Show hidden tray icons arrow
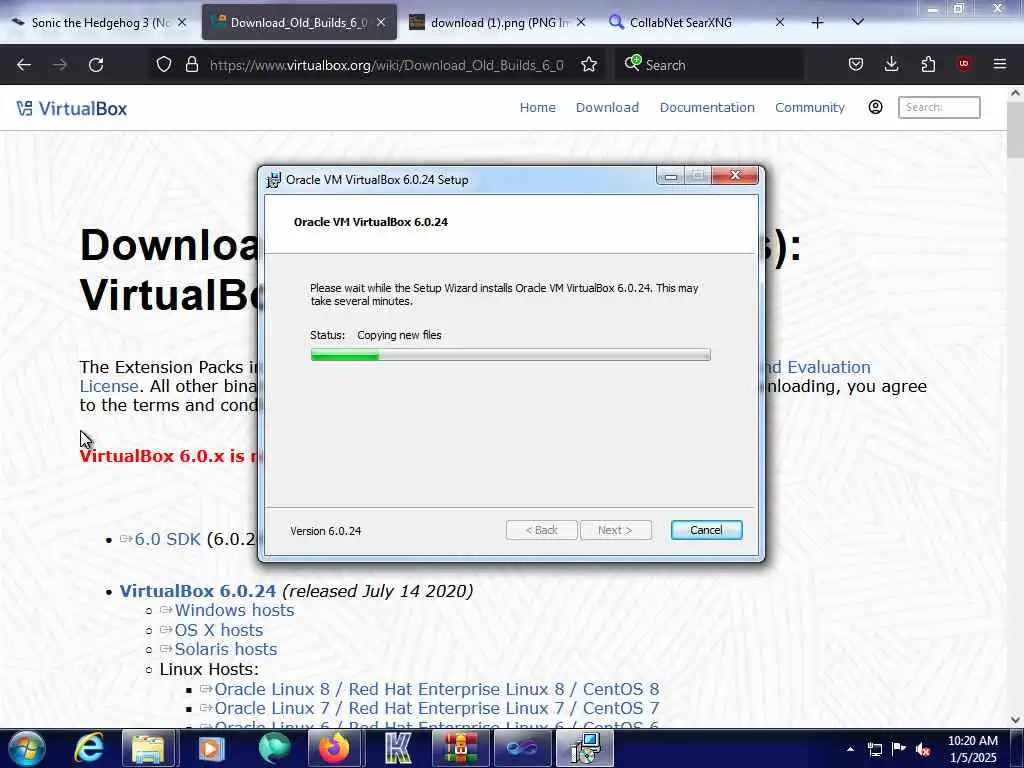The height and width of the screenshot is (768, 1024). tap(850, 749)
